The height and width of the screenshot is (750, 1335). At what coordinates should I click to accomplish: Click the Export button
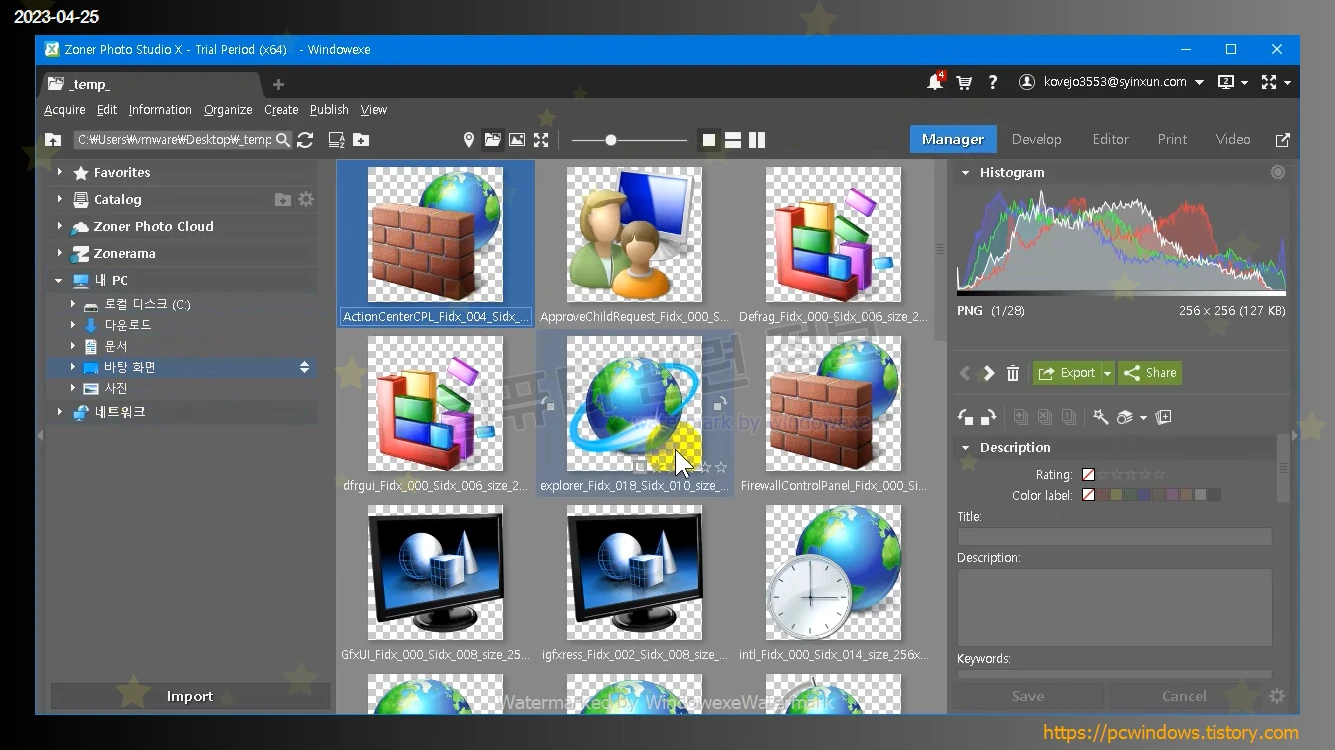point(1067,373)
